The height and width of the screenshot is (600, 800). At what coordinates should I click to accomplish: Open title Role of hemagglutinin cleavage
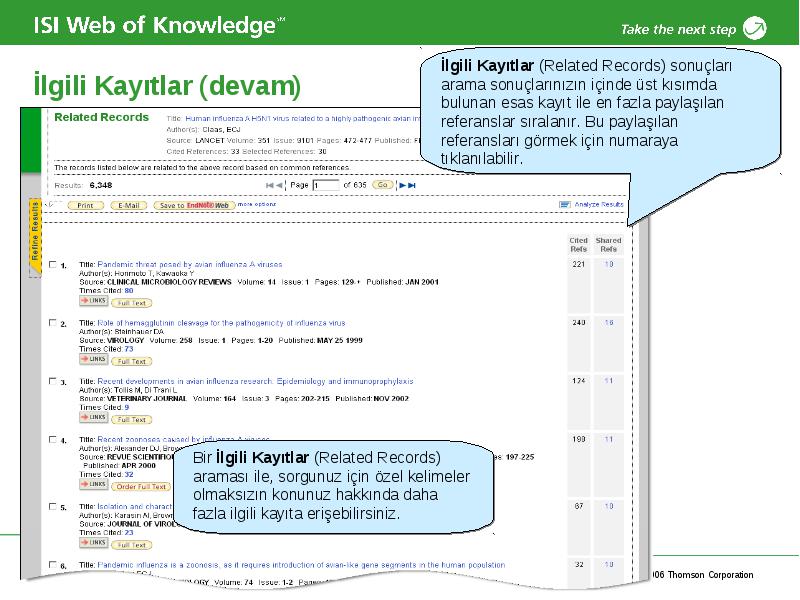[221, 323]
